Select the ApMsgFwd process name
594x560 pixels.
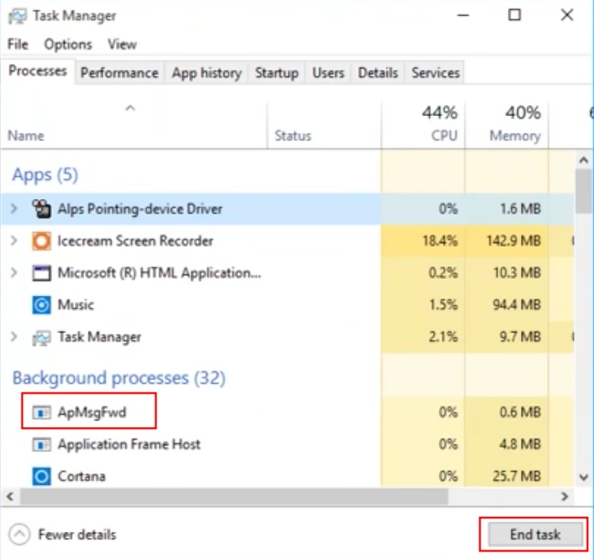point(92,412)
